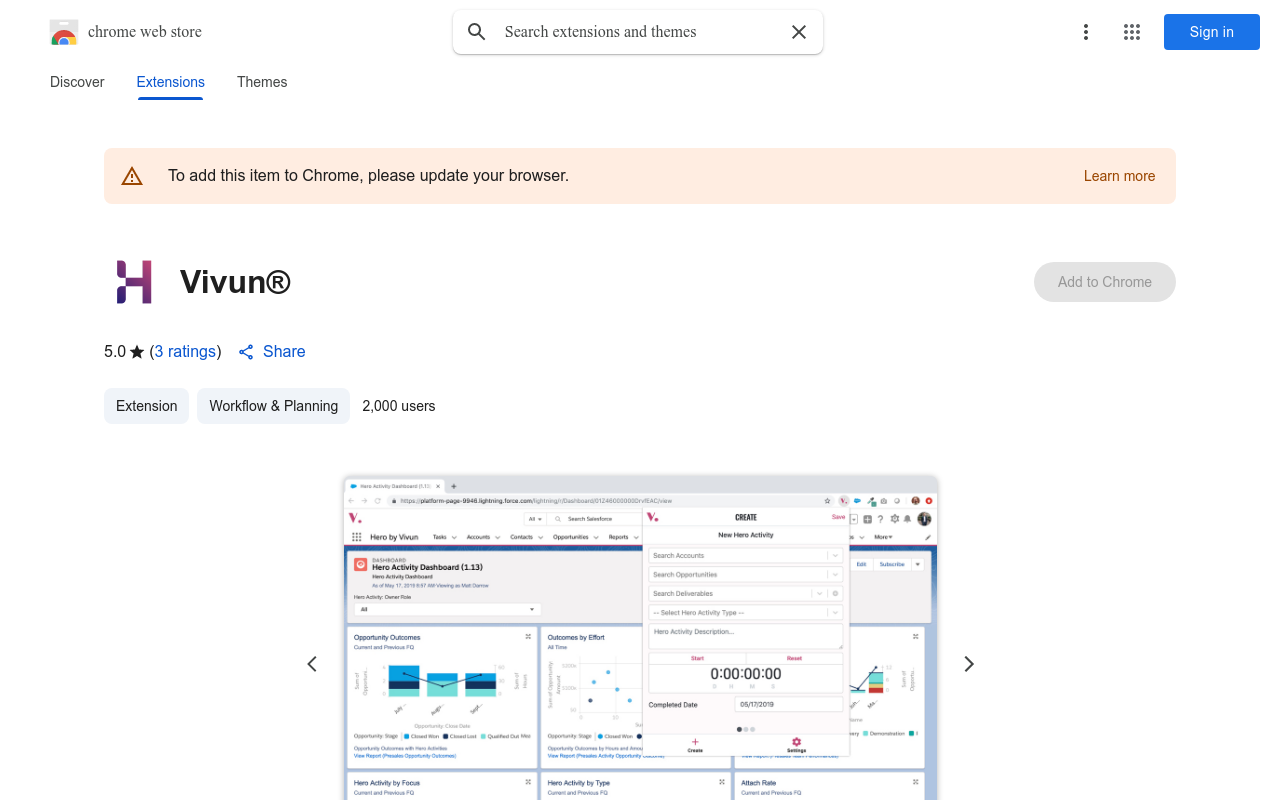Open the 3 ratings link

pos(186,352)
